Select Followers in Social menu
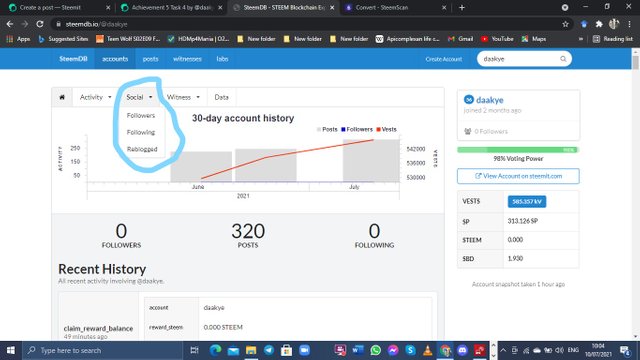Screen dimensions: 640x360 click(x=141, y=116)
